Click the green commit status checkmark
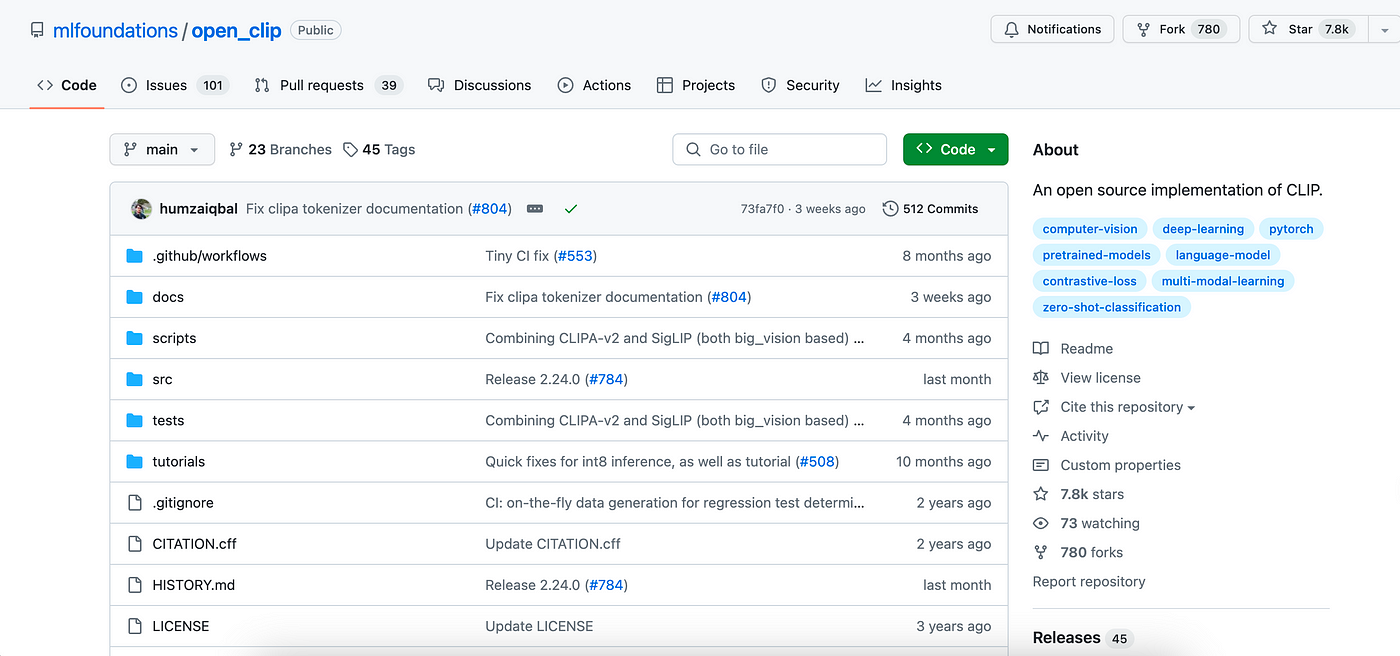This screenshot has height=656, width=1400. click(x=571, y=209)
